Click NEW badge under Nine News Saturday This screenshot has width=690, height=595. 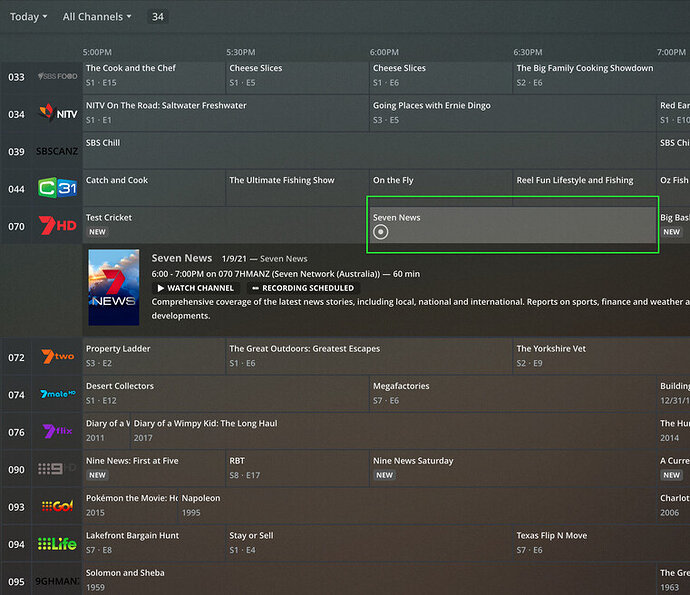384,475
